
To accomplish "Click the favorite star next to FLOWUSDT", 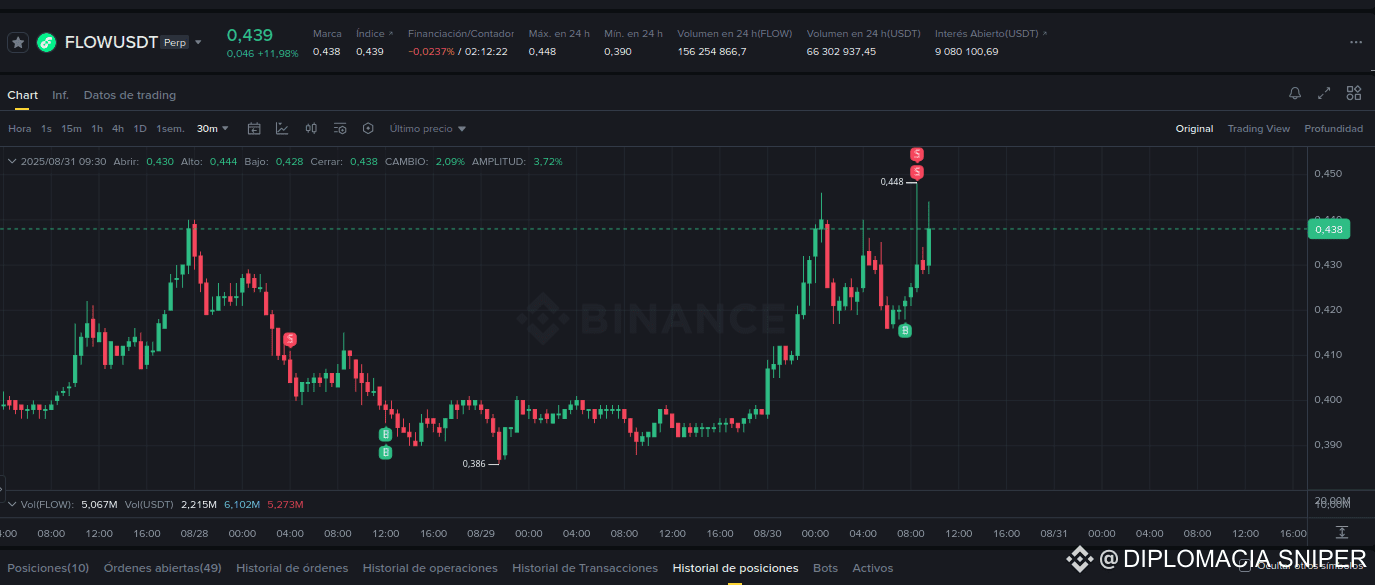I will click(x=18, y=42).
